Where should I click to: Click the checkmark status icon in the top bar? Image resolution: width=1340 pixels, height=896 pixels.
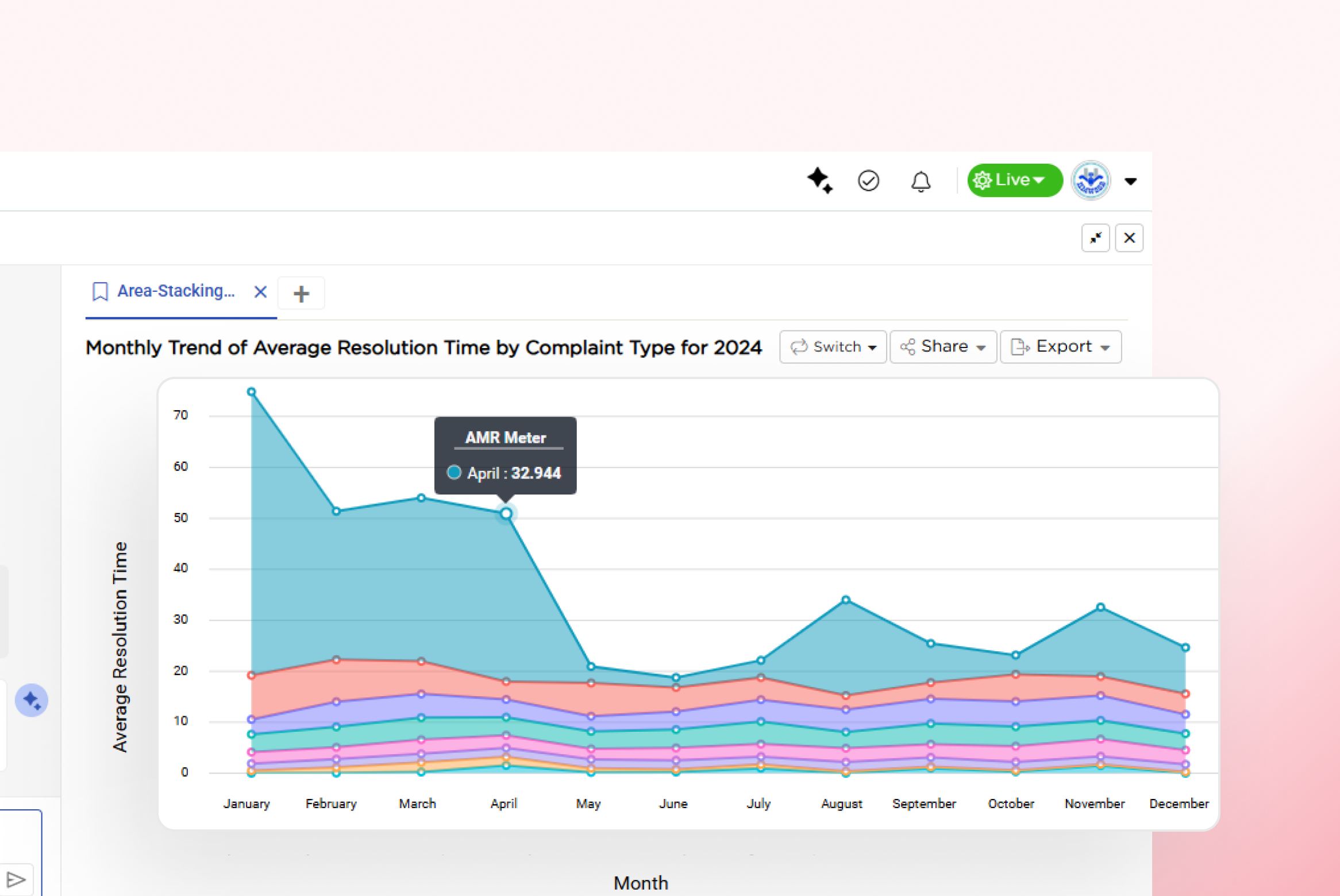click(869, 180)
